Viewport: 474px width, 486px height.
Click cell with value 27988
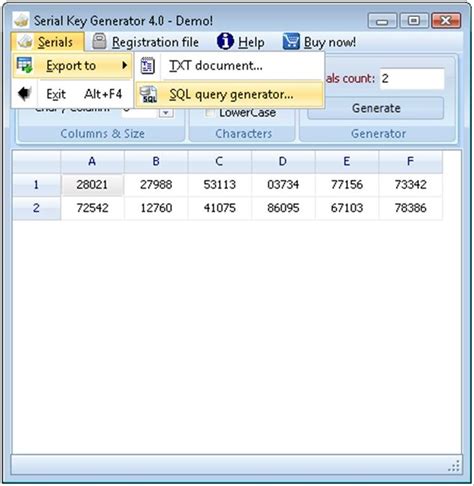(x=156, y=185)
